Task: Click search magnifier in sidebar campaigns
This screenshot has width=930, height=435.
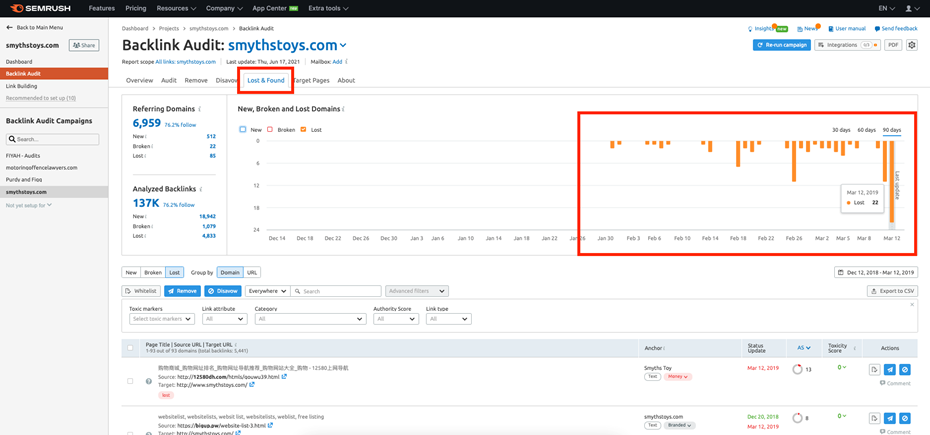Action: pos(12,139)
